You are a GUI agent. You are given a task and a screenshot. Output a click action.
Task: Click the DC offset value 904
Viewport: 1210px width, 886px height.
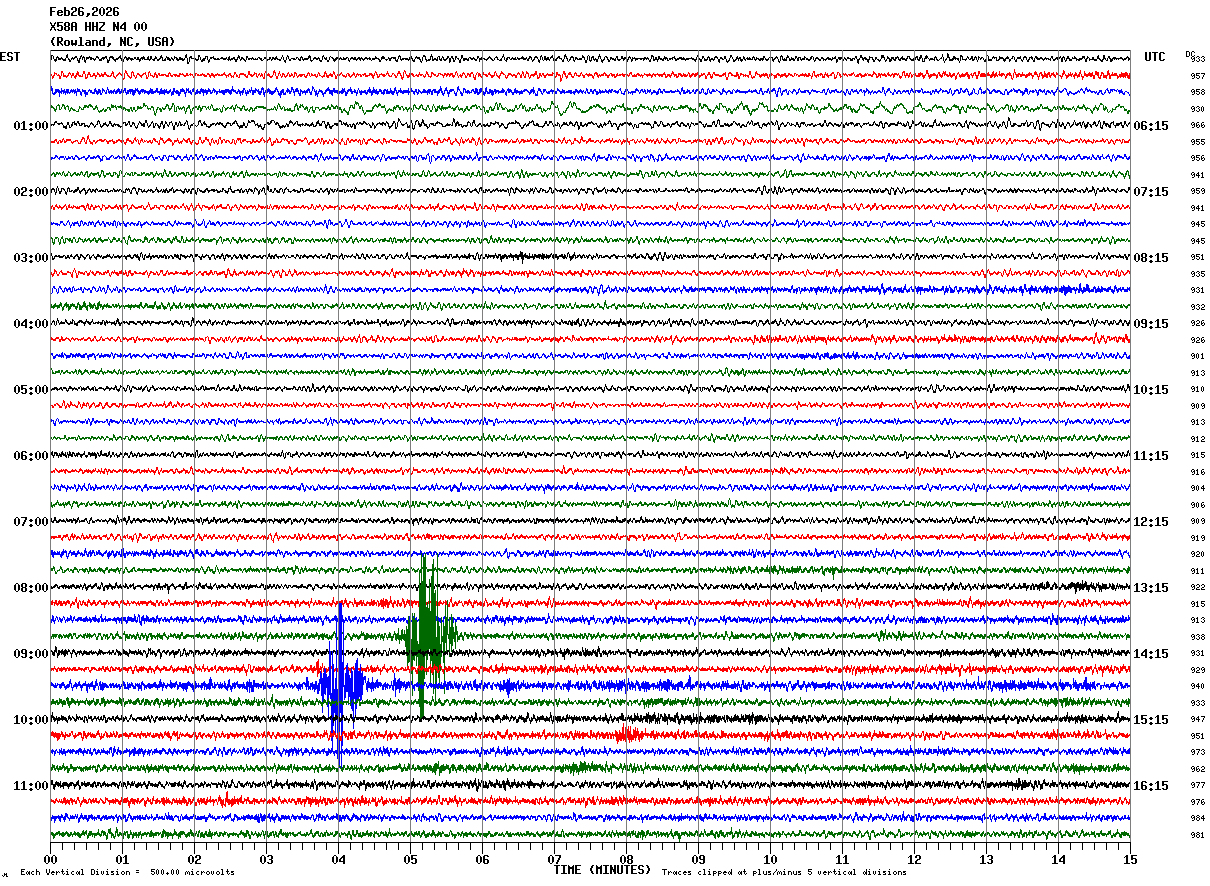1197,488
